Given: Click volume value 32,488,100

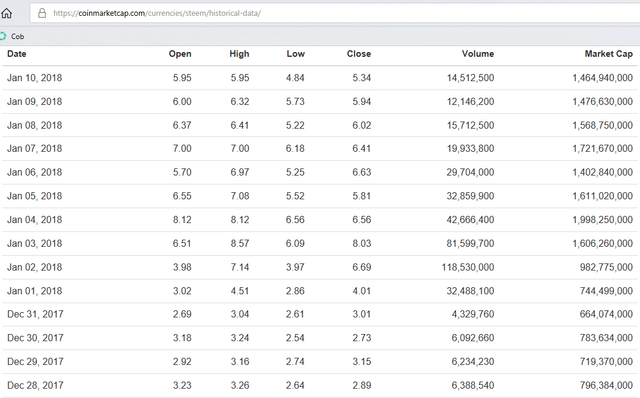Looking at the screenshot, I should [470, 291].
